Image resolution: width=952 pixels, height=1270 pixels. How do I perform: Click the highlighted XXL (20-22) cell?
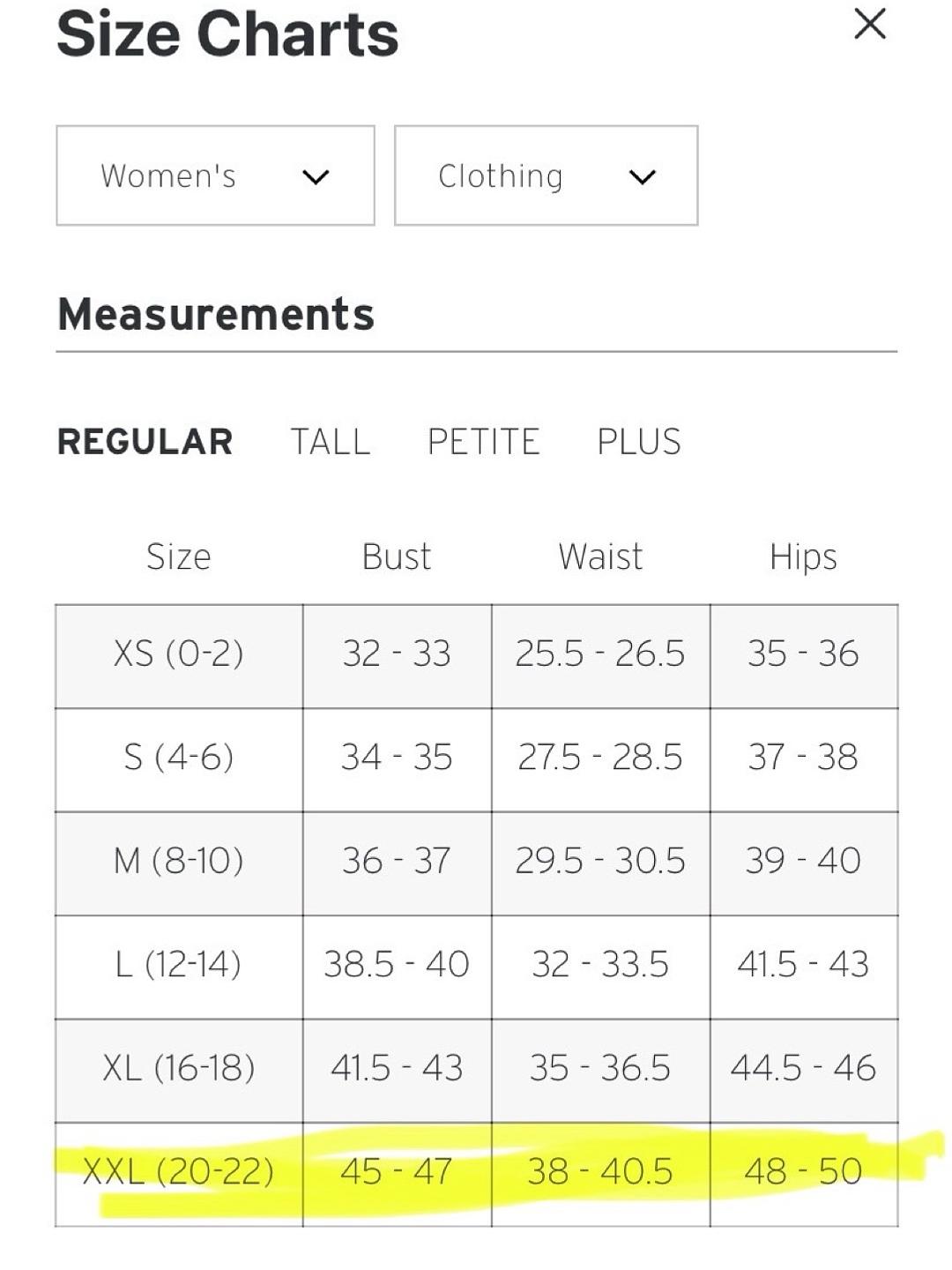tap(179, 1174)
